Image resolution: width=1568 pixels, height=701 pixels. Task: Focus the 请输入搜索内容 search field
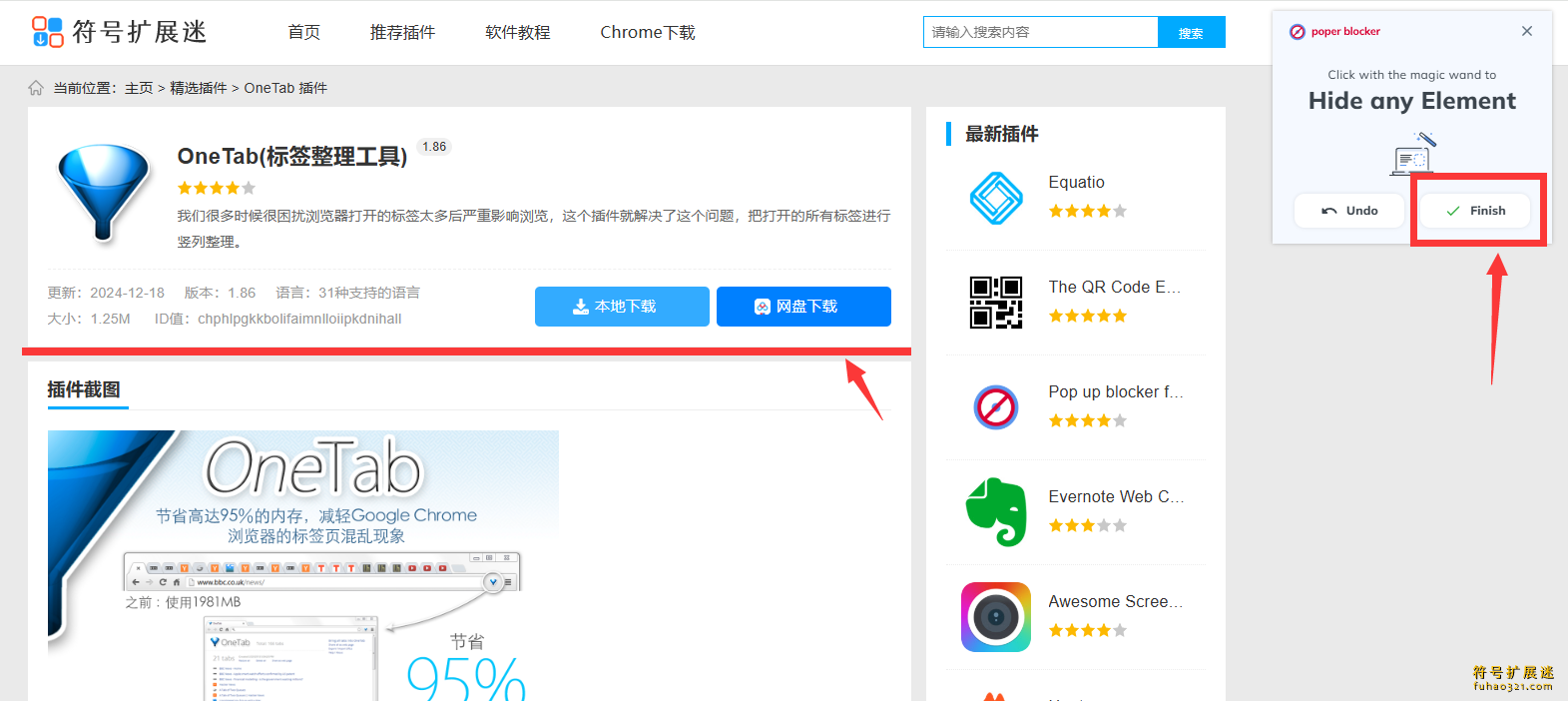coord(1040,32)
